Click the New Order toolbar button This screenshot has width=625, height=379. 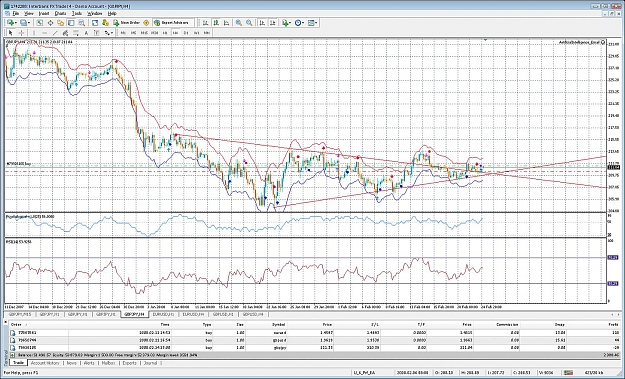click(127, 23)
